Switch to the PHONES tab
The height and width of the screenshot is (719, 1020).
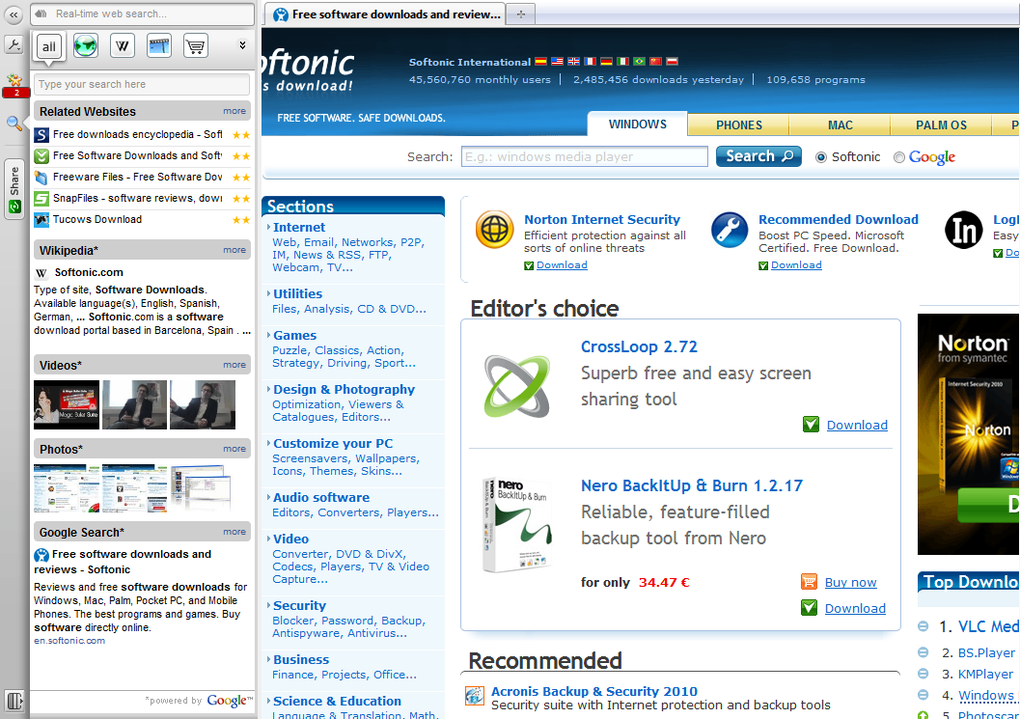(738, 125)
